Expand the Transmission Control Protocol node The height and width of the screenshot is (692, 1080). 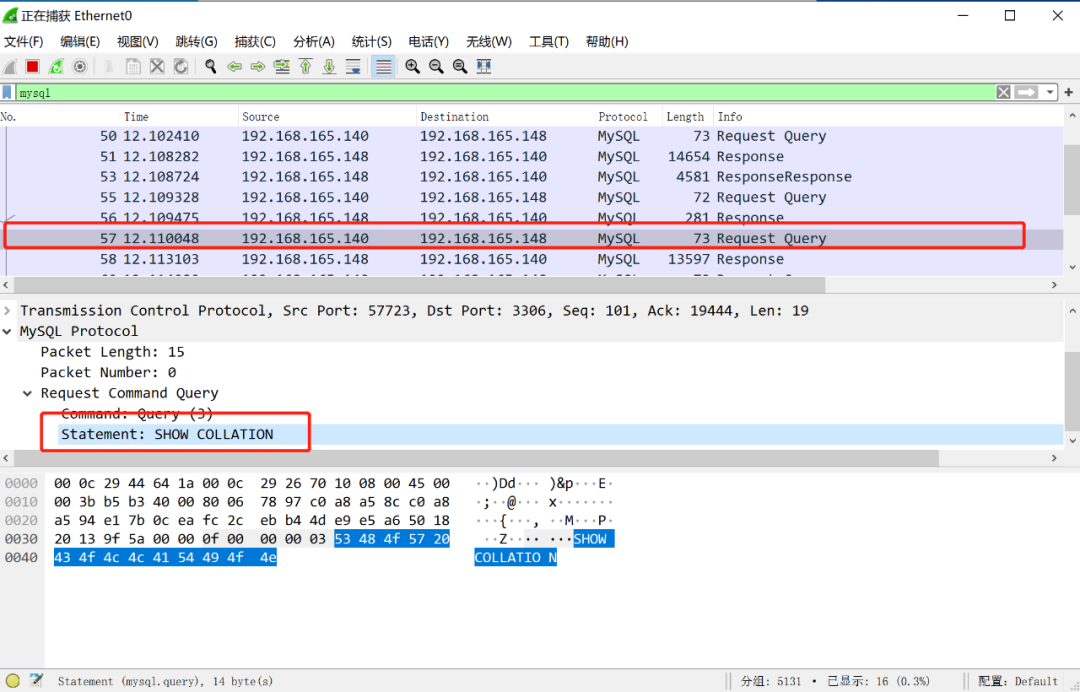pyautogui.click(x=8, y=311)
